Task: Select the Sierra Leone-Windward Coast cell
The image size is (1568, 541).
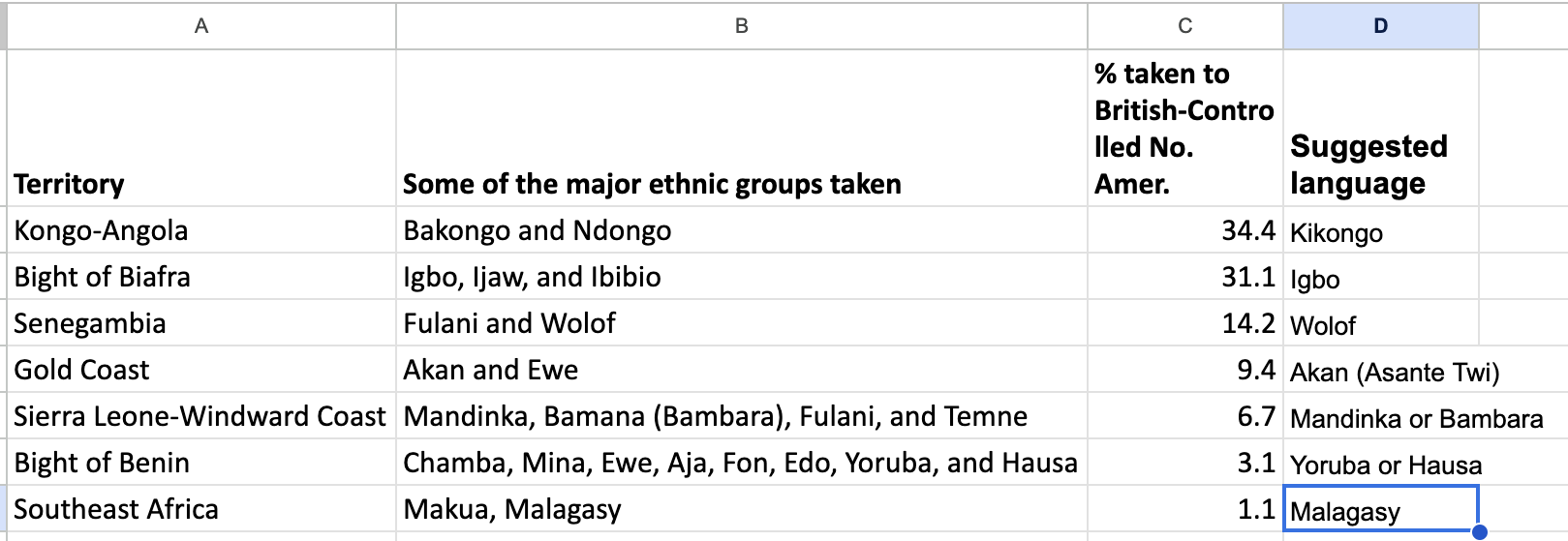Action: coord(201,415)
